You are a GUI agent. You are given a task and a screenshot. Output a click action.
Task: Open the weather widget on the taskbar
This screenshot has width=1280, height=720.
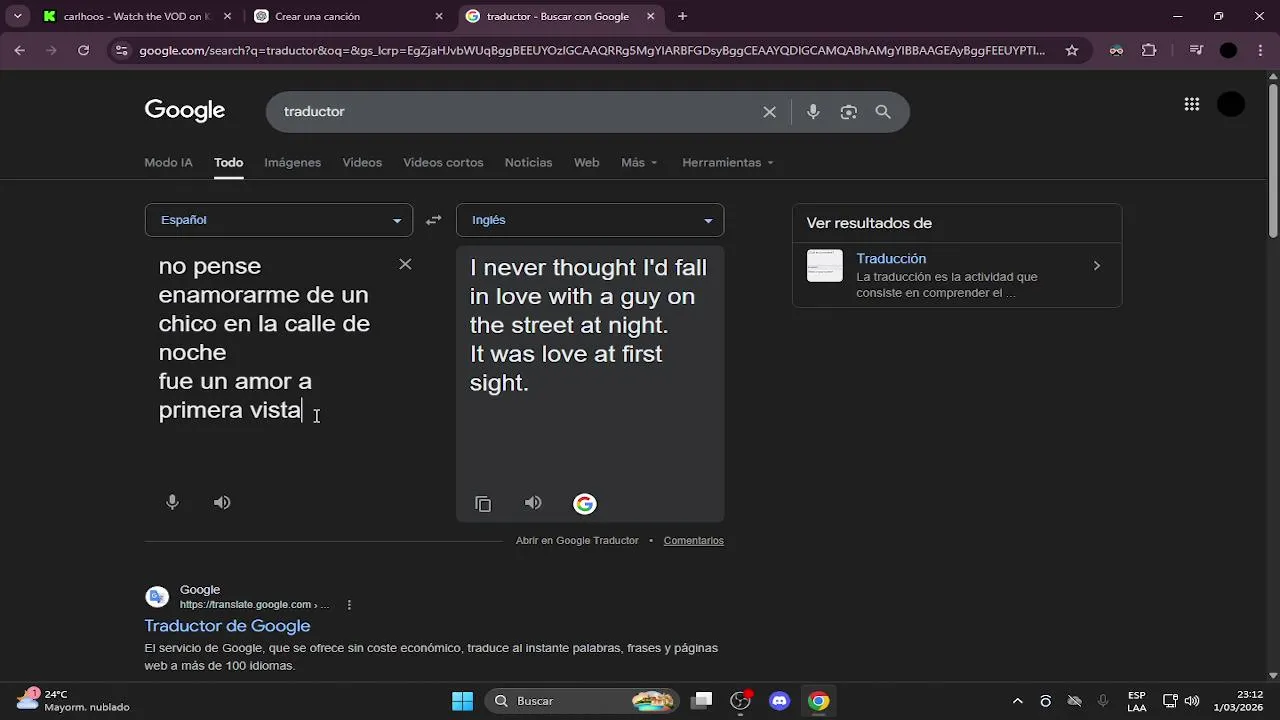pos(72,701)
